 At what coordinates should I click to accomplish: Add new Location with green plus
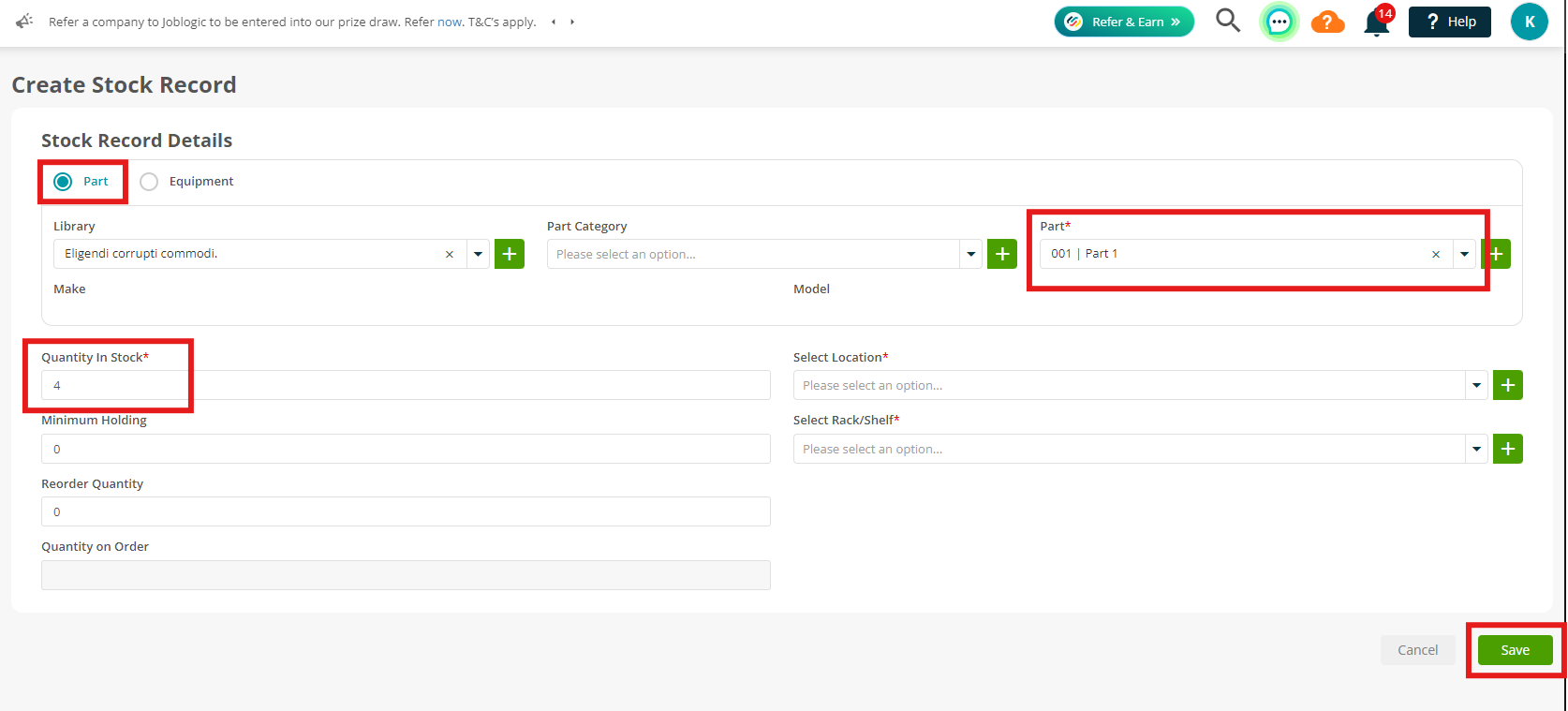click(x=1508, y=385)
